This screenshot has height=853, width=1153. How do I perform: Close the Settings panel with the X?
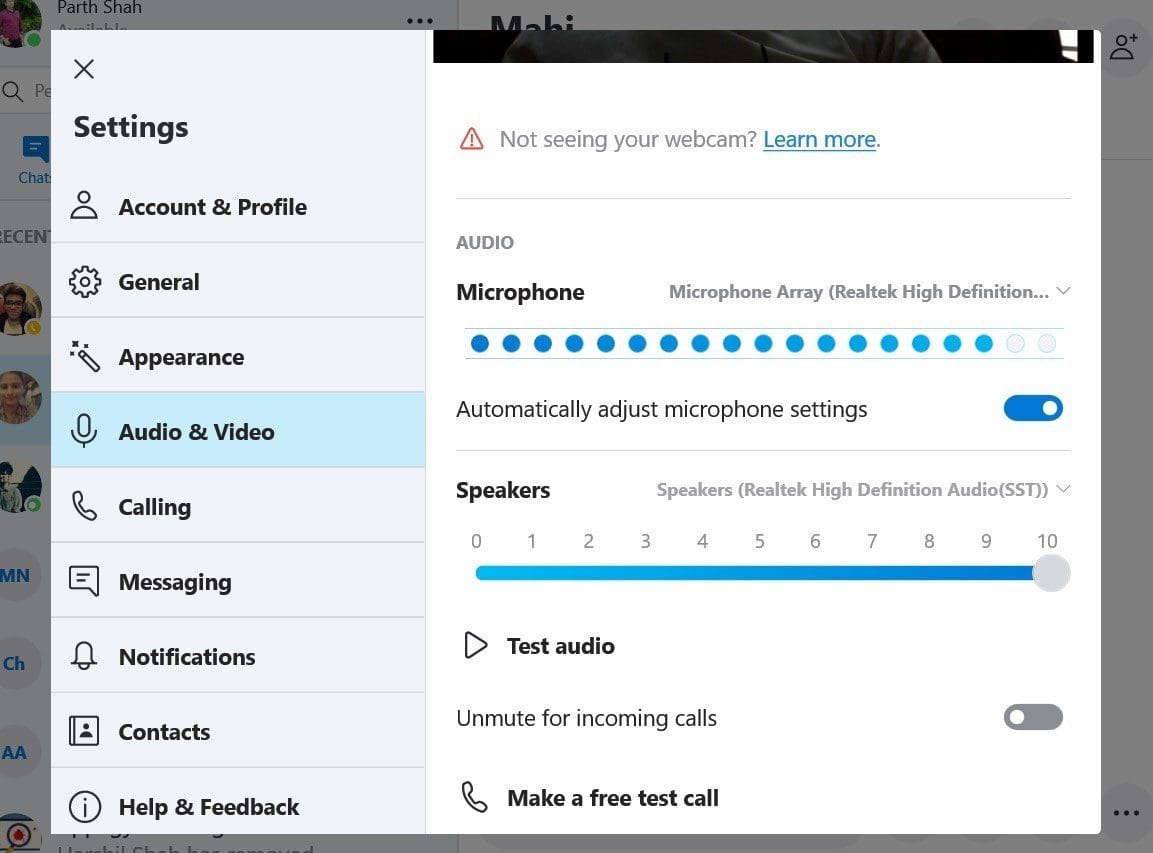click(x=84, y=69)
